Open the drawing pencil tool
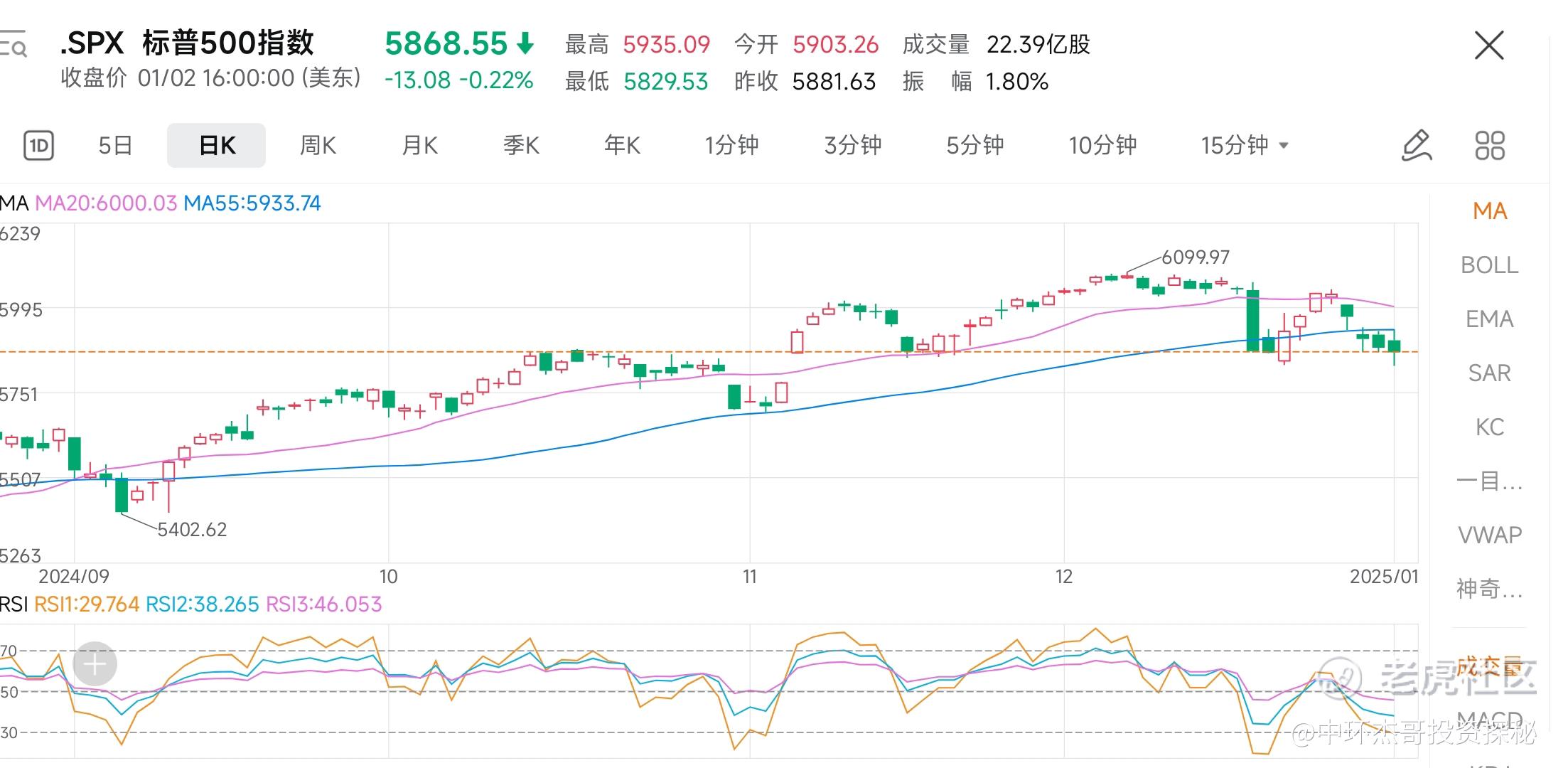 point(1416,146)
